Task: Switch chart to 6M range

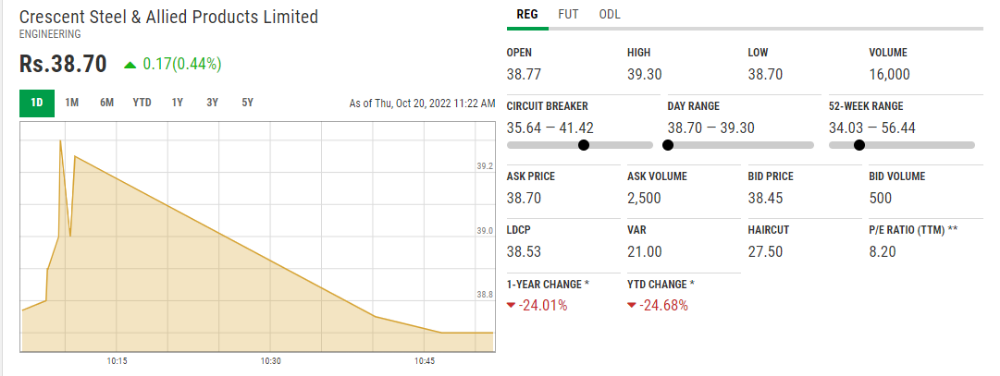Action: [107, 103]
